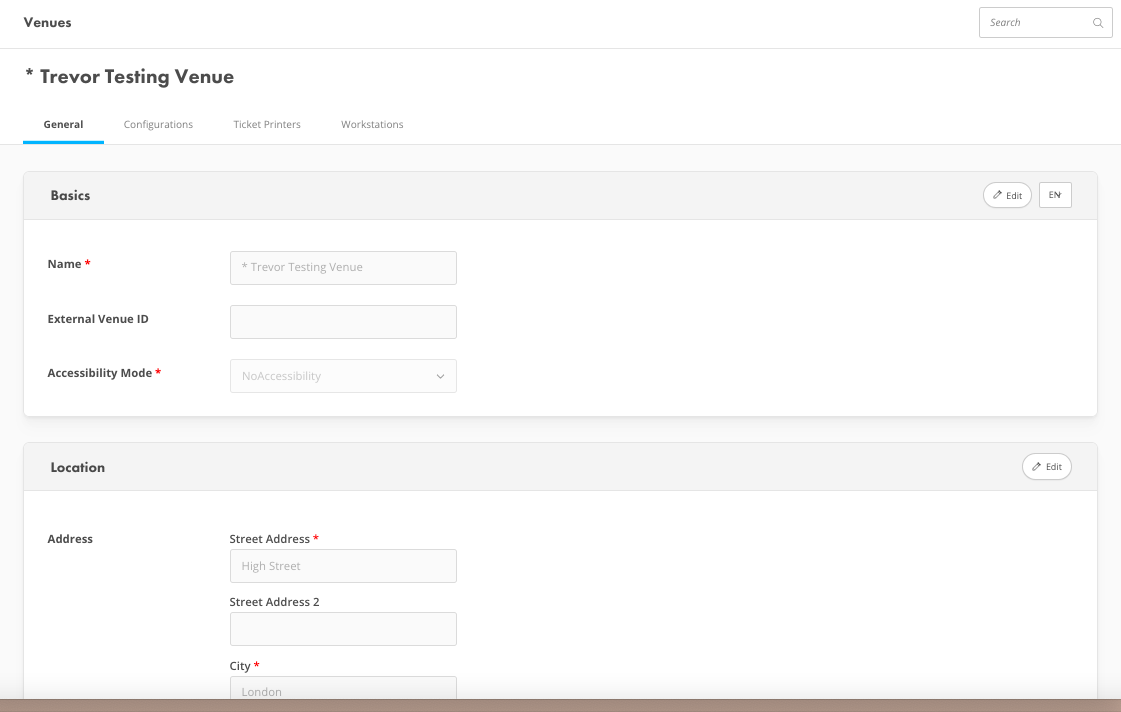This screenshot has height=712, width=1121.
Task: Click the Venues header link
Action: (47, 22)
